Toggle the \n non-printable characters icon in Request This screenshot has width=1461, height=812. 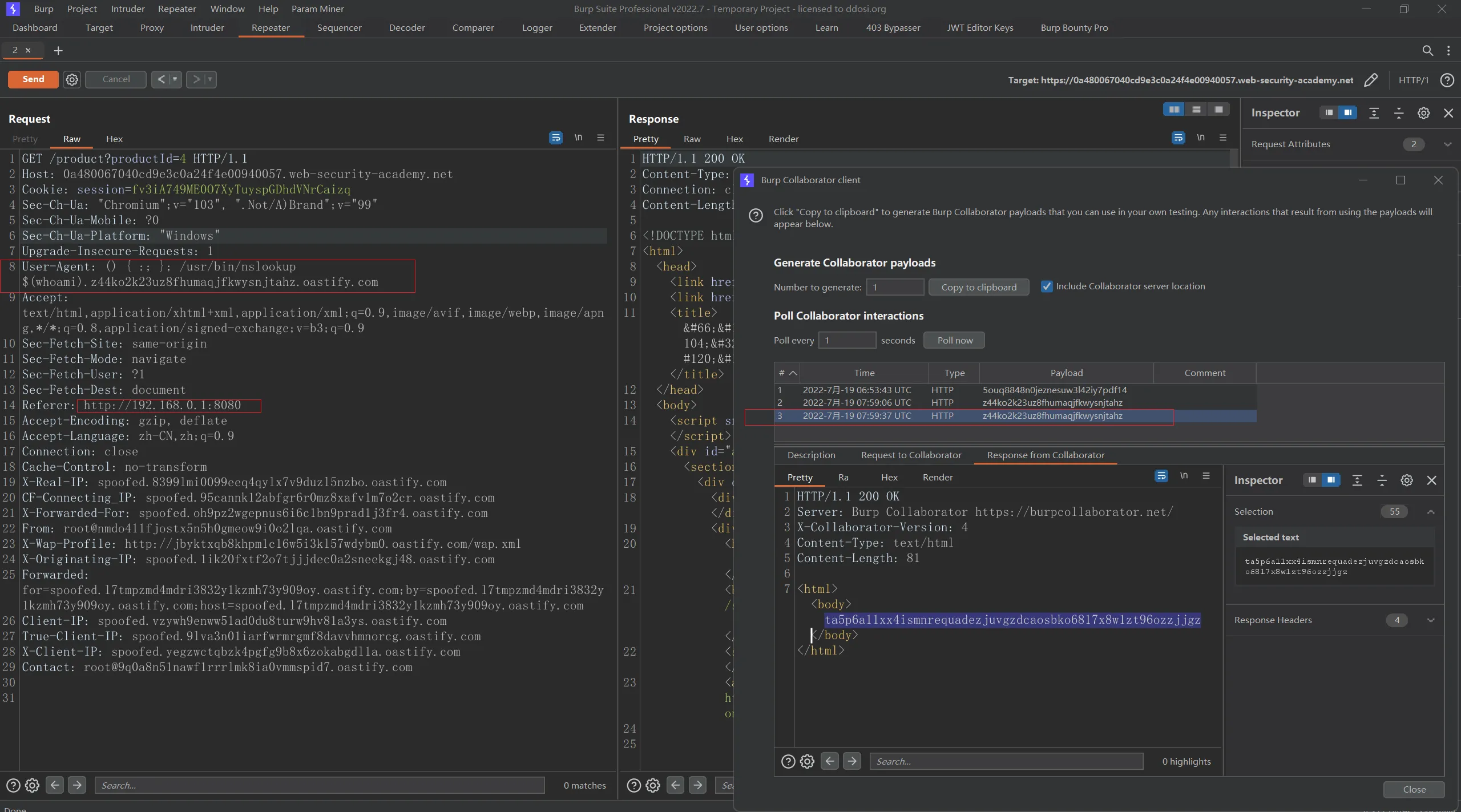(x=578, y=138)
